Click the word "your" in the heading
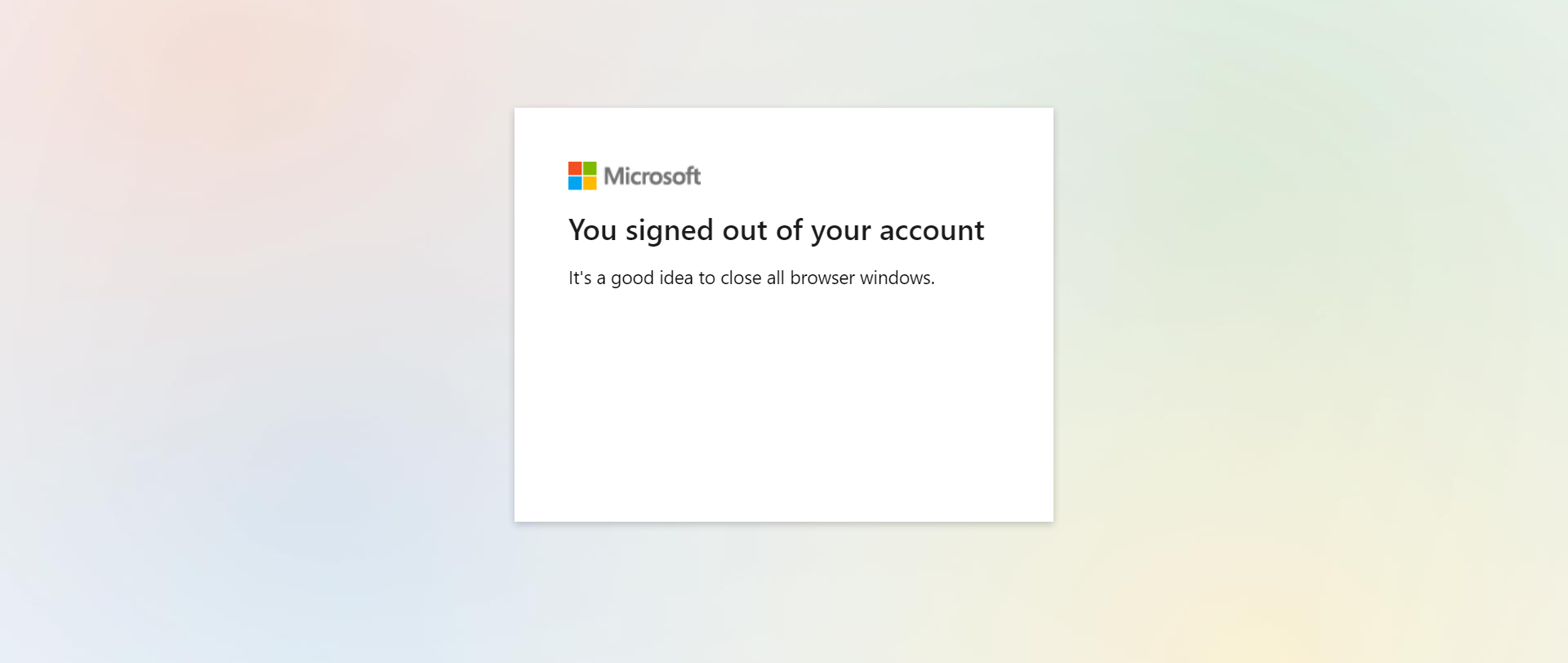This screenshot has height=663, width=1568. 840,233
